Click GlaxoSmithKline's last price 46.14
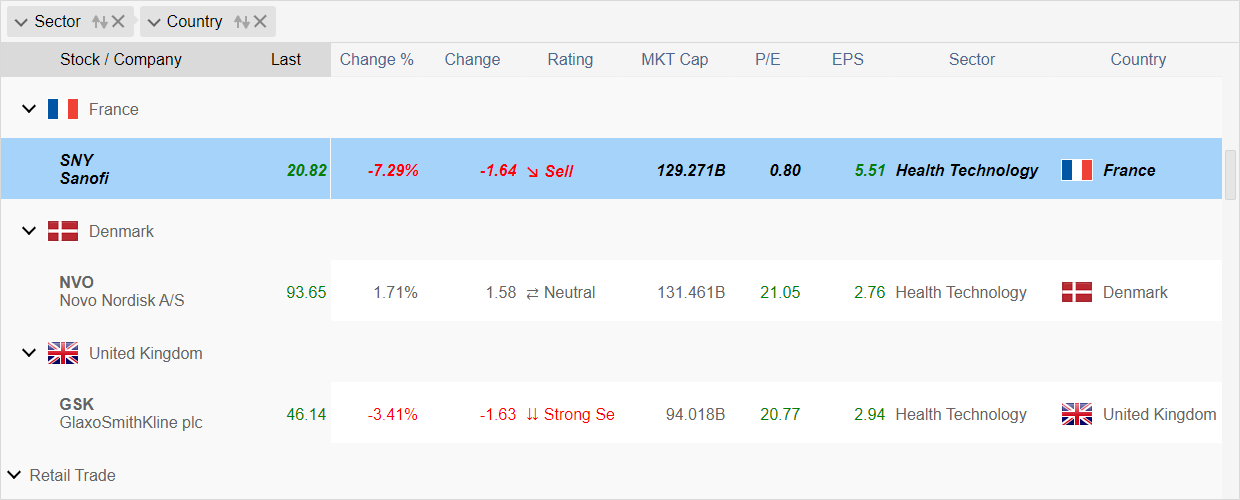The height and width of the screenshot is (500, 1240). 306,414
